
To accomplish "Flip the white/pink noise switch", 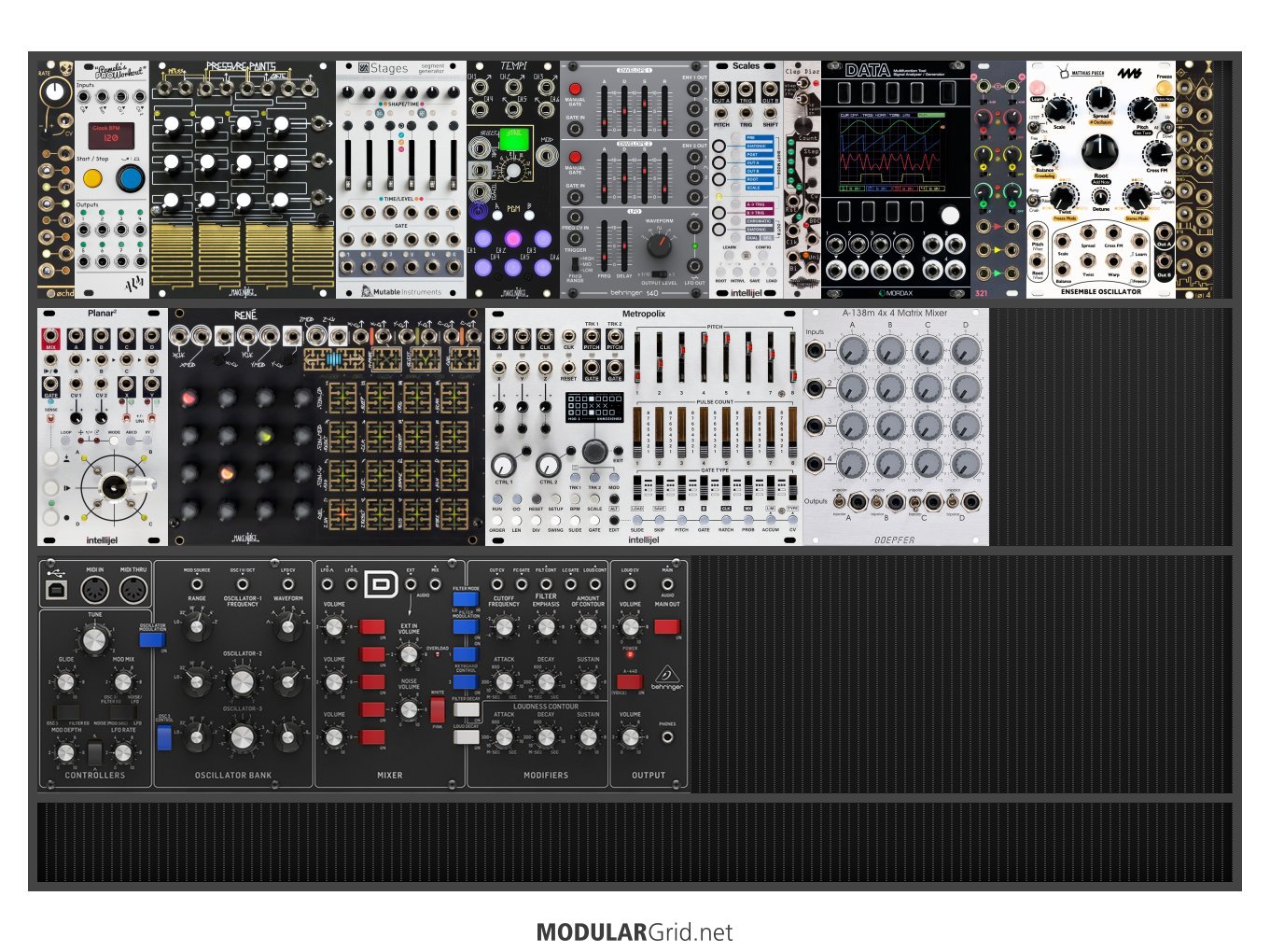I will (438, 709).
